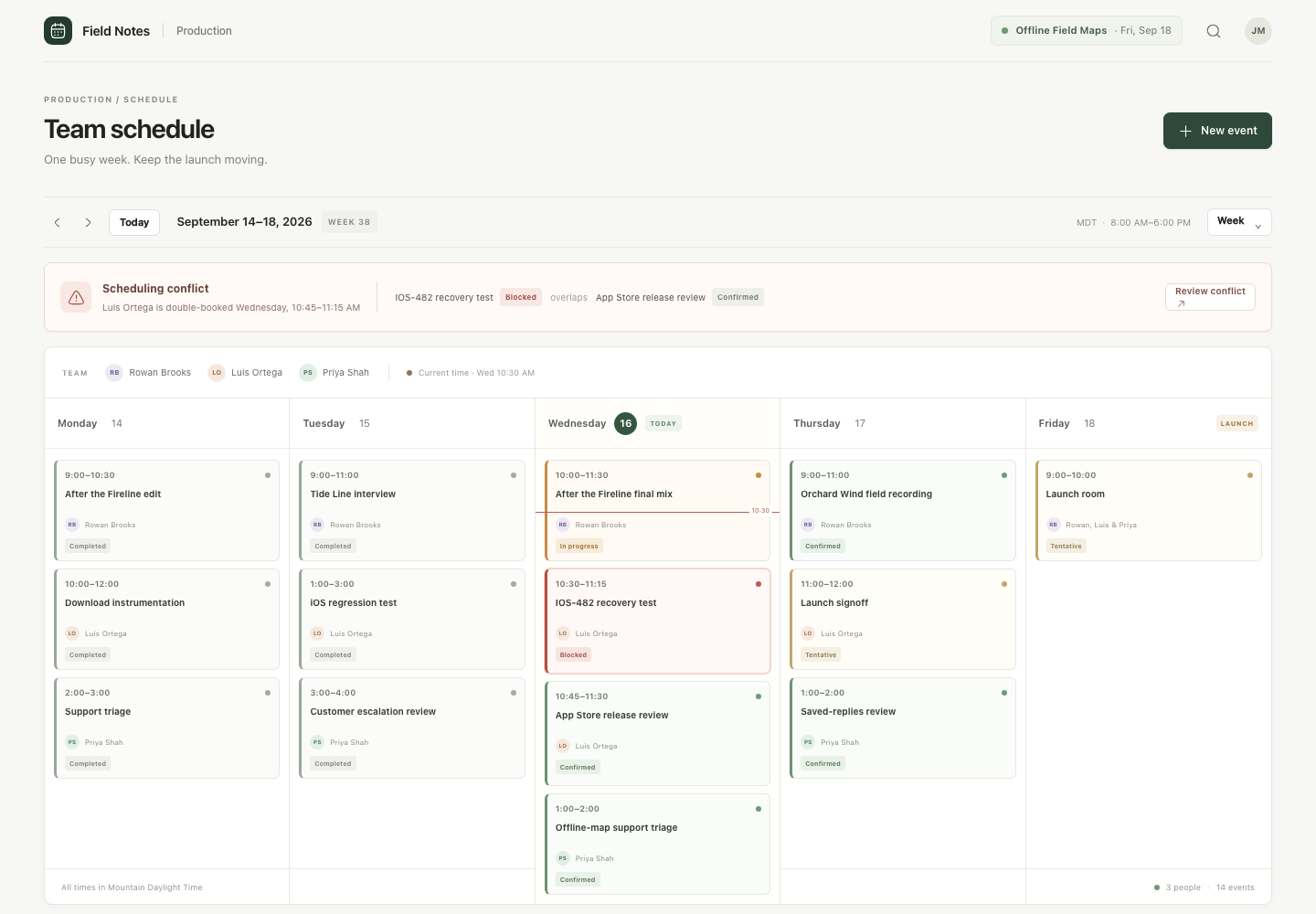The width and height of the screenshot is (1316, 914).
Task: Open Launch signoff event card
Action: coord(903,619)
